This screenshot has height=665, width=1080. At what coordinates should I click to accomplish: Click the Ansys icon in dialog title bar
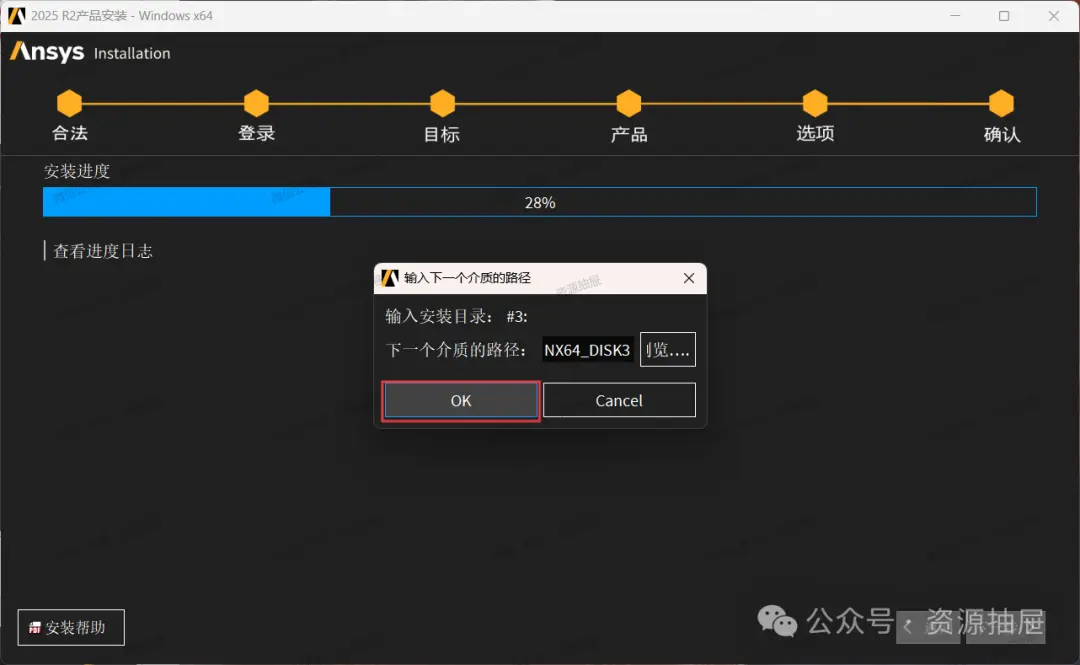(390, 278)
